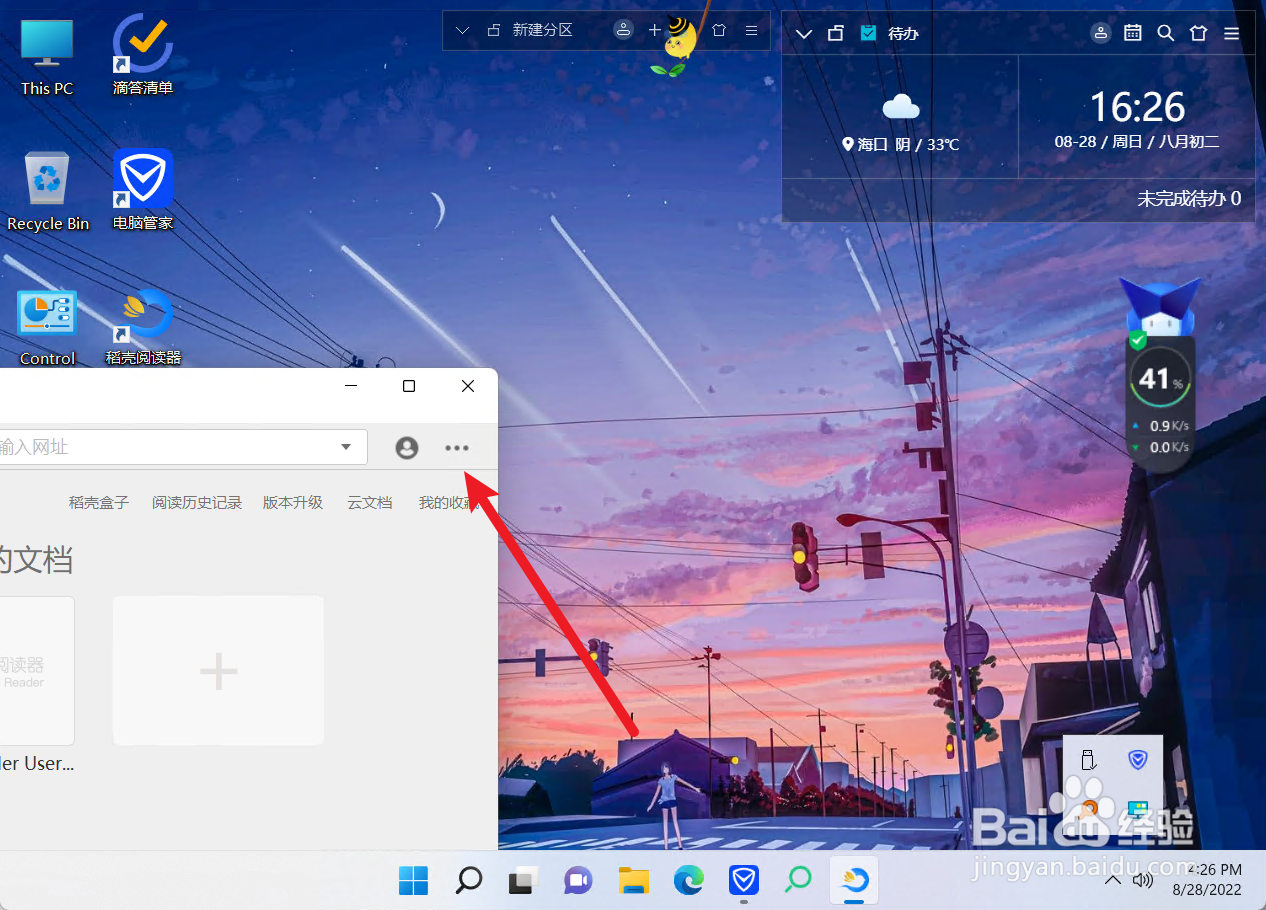Open the volume speaker tray icon

click(x=1143, y=880)
